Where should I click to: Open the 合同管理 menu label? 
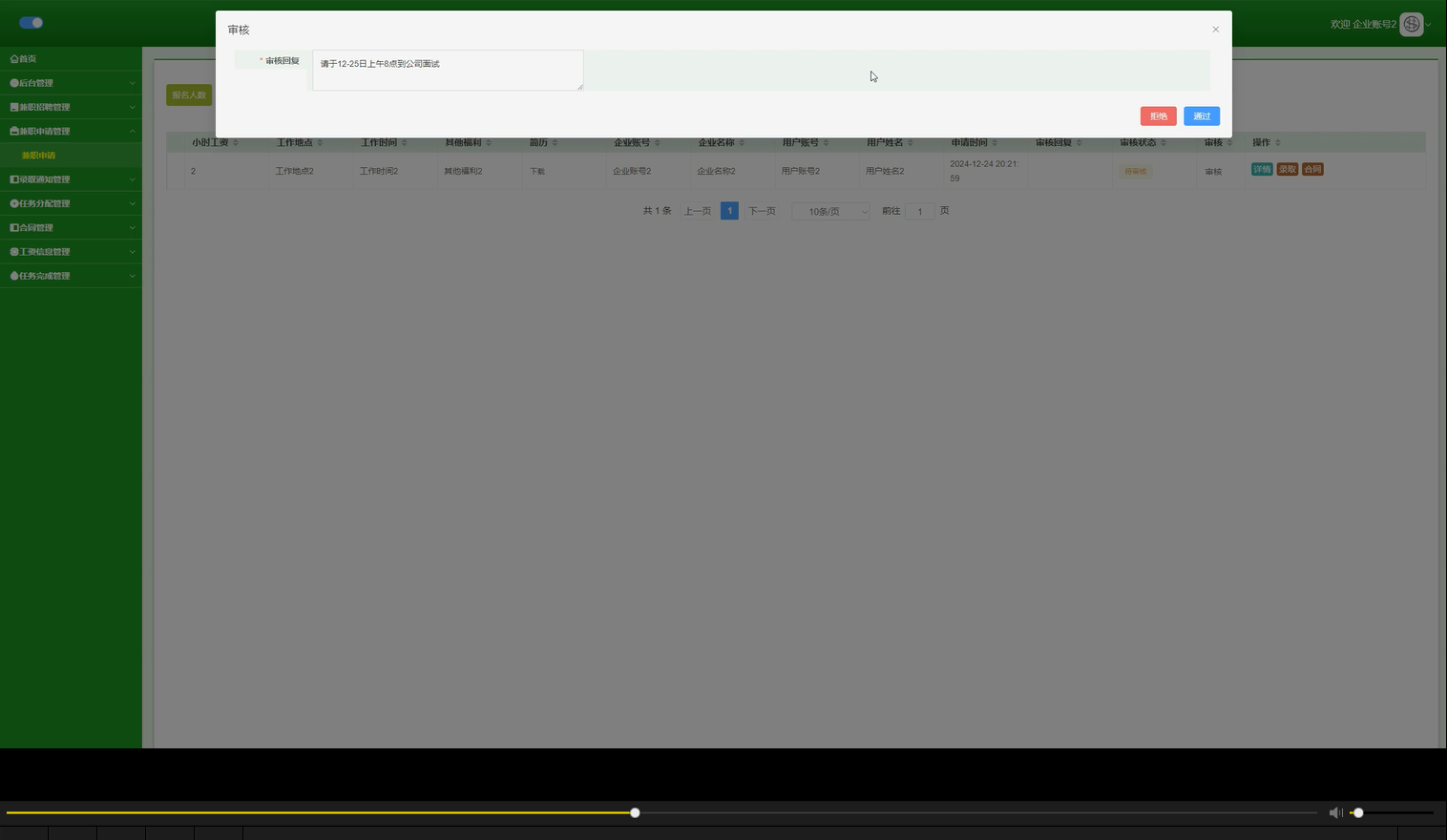36,227
